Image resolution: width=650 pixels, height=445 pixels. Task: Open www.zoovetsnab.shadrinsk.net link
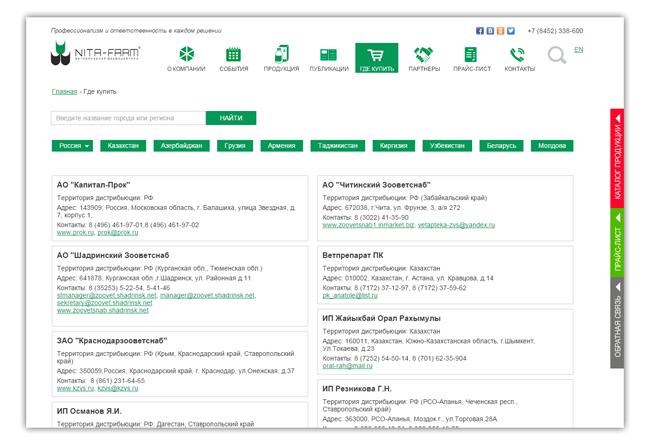pyautogui.click(x=102, y=311)
